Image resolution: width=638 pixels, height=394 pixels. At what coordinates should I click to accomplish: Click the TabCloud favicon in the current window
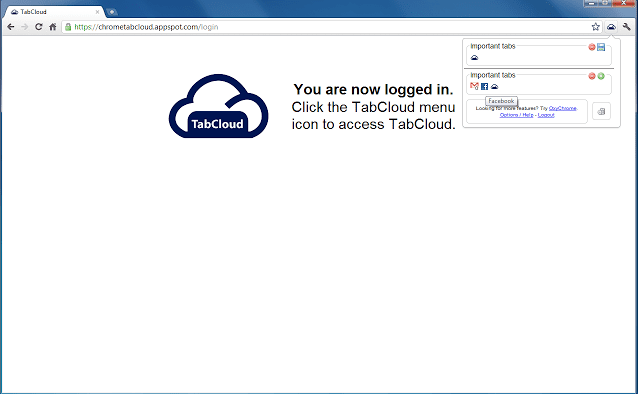474,57
